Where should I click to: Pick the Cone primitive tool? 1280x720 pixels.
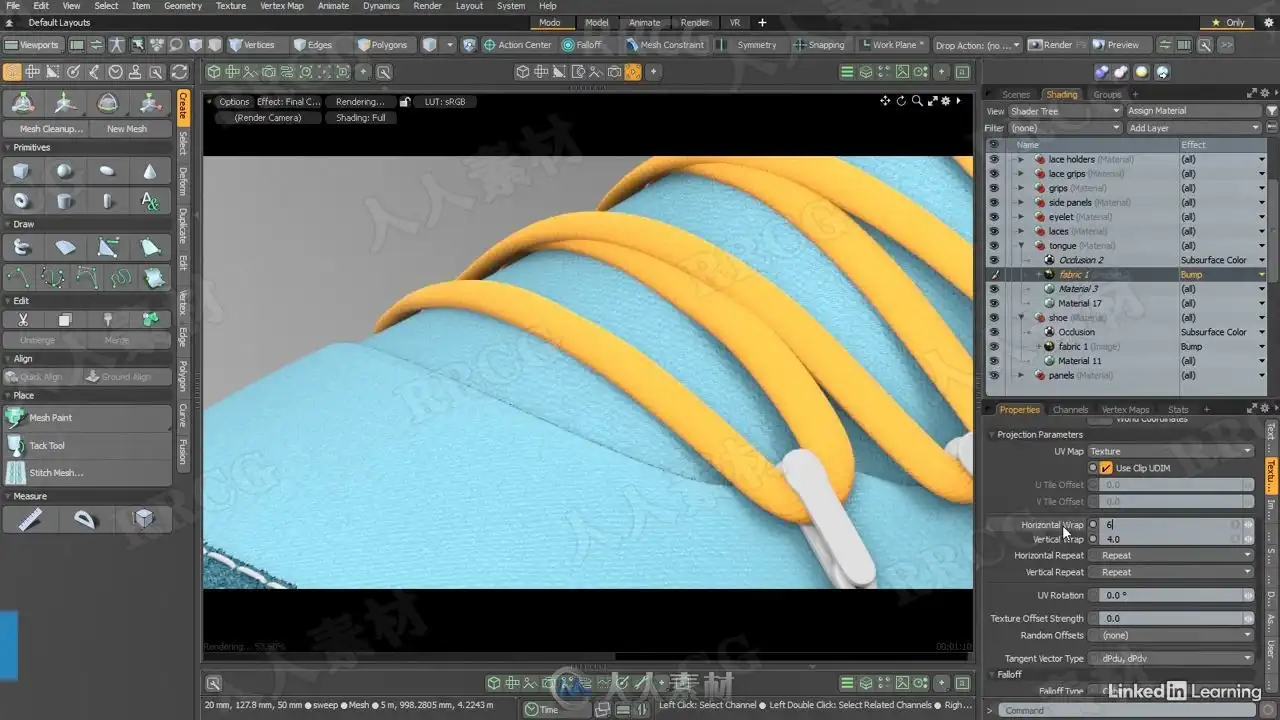pos(150,172)
